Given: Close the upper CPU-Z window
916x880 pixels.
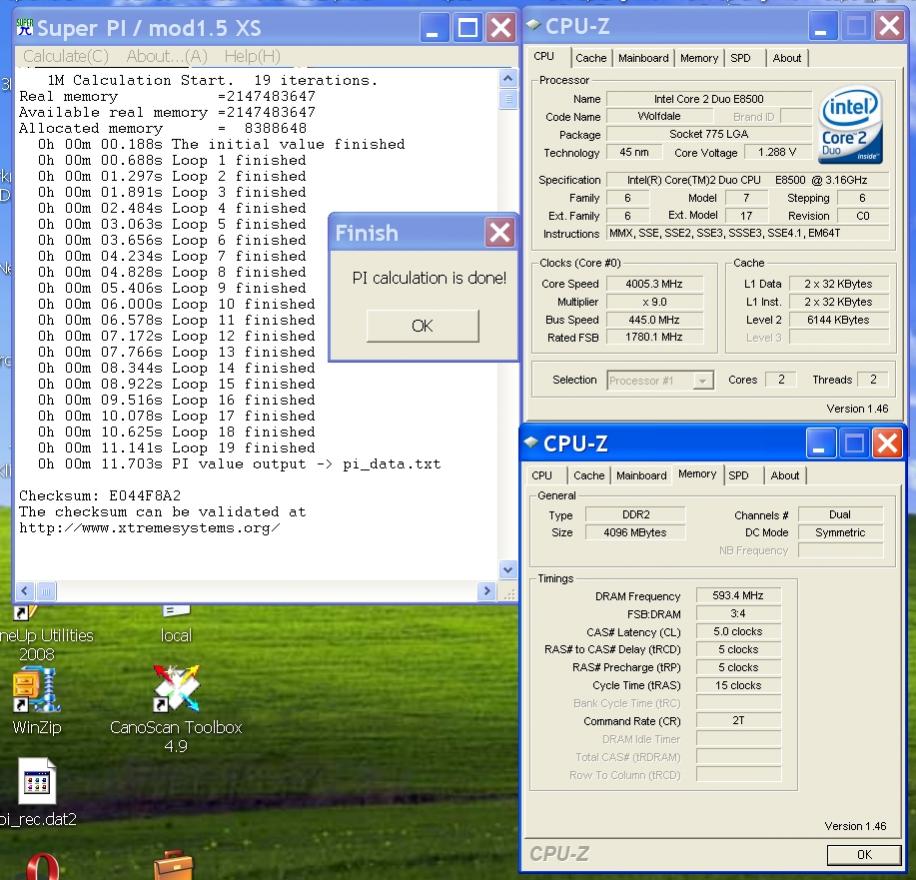Looking at the screenshot, I should [x=889, y=26].
